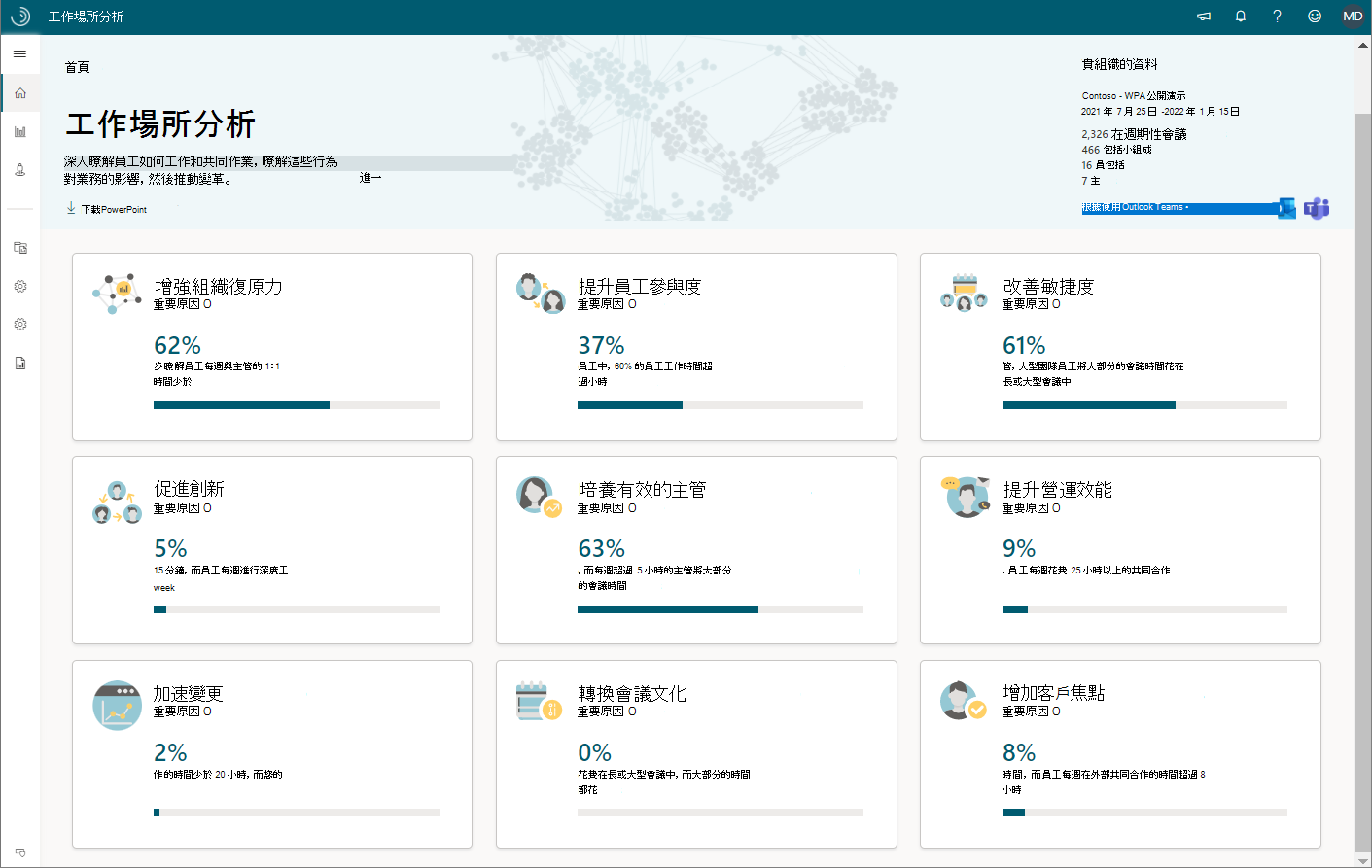Viewport: 1372px width, 868px height.
Task: Click the 62% value
Action: (x=178, y=345)
